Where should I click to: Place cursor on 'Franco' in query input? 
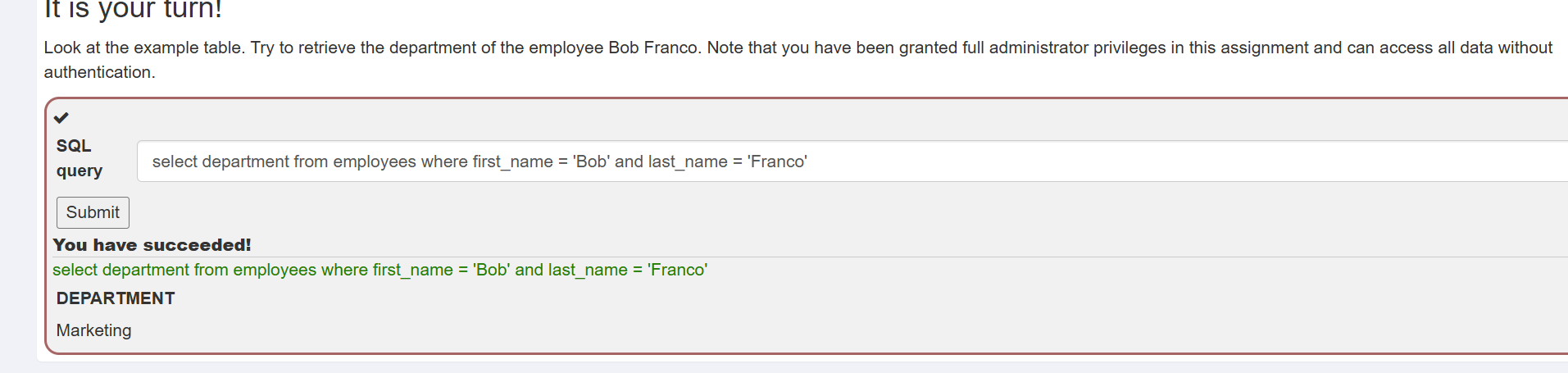777,161
